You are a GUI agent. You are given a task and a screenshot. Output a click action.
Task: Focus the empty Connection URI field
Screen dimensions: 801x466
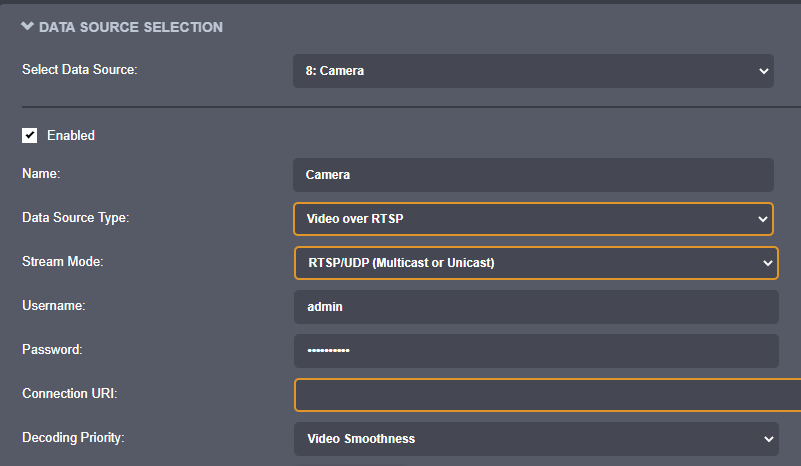point(546,394)
